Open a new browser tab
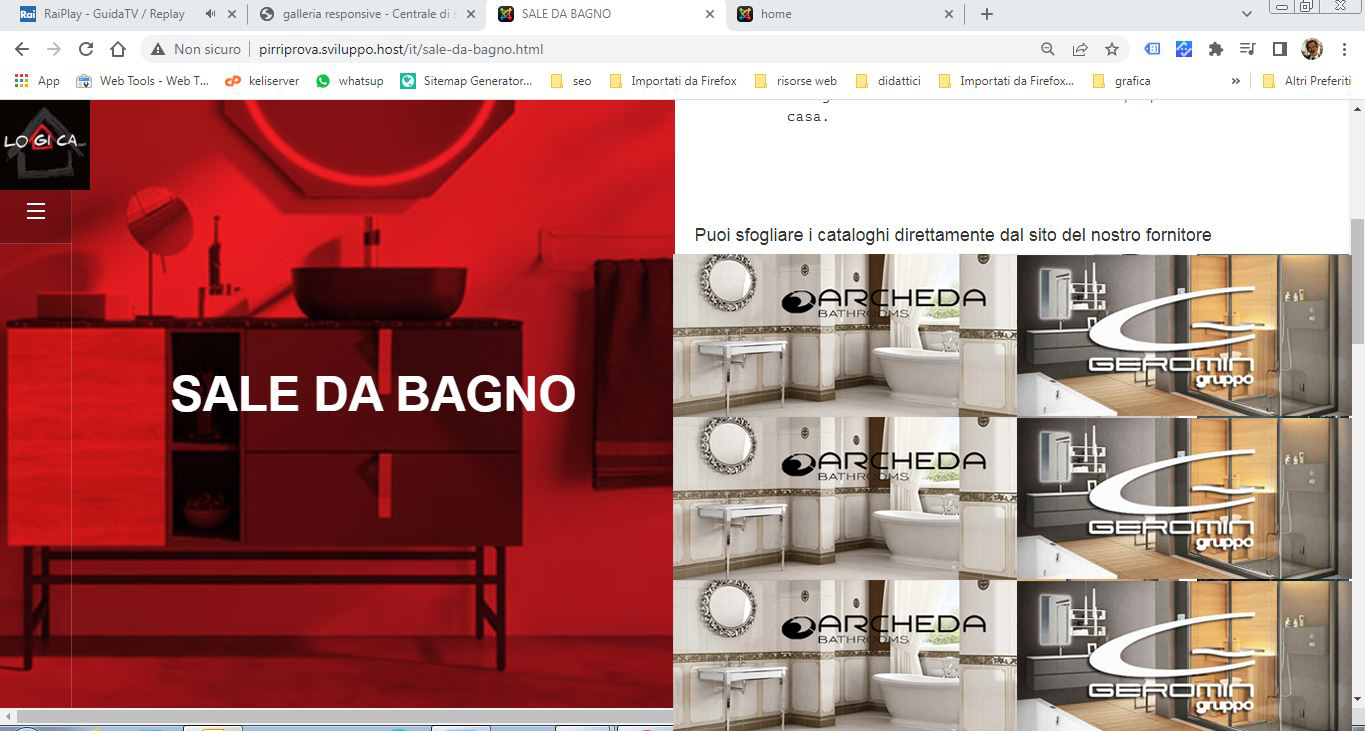 coord(987,14)
